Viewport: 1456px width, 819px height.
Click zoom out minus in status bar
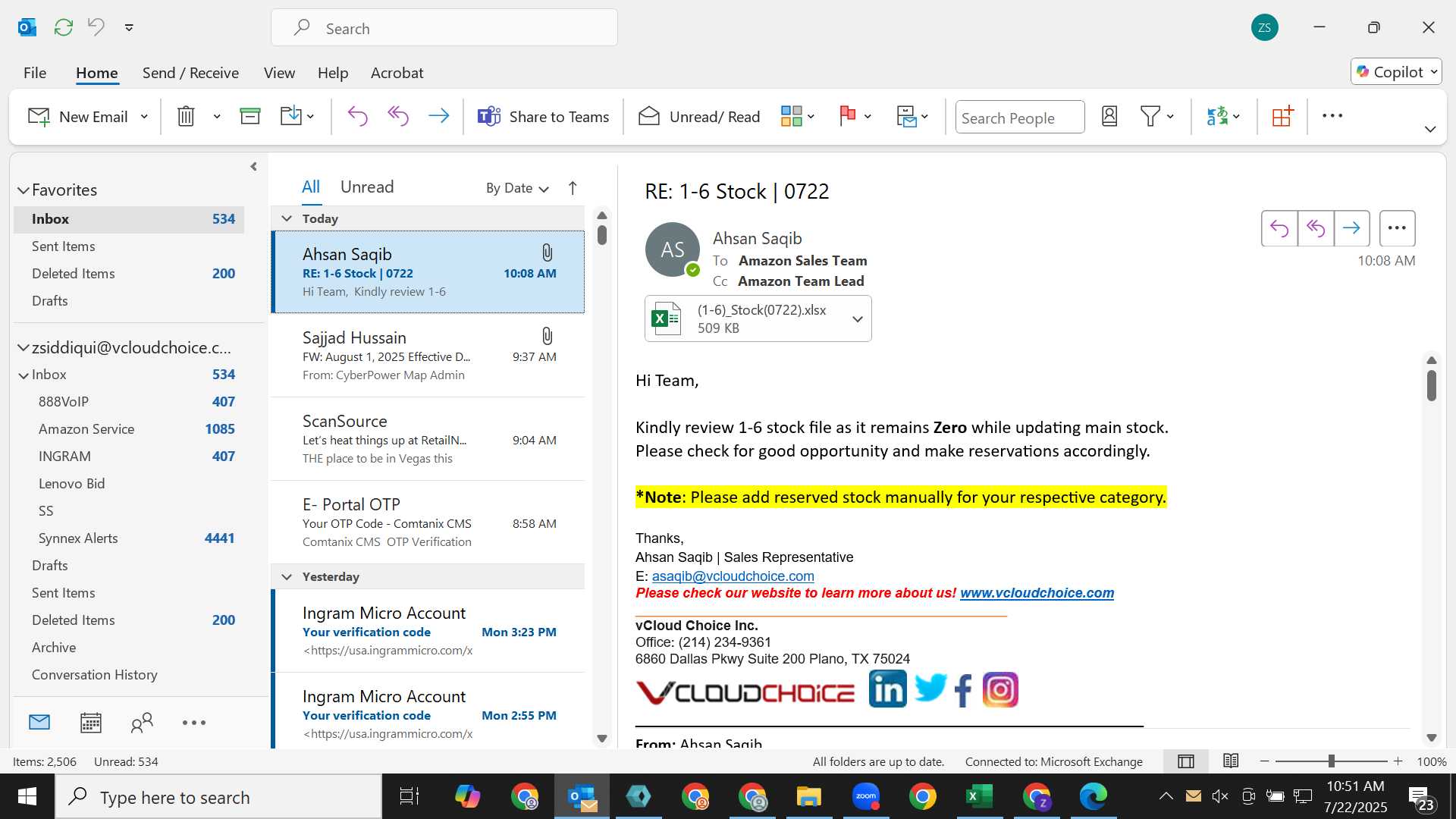point(1264,761)
